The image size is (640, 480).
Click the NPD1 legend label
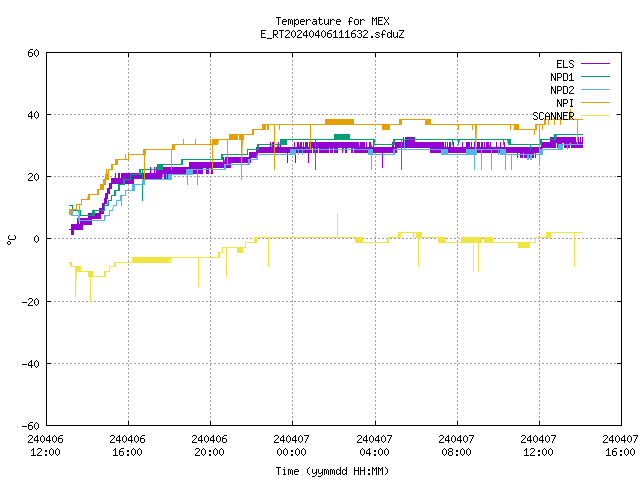(x=562, y=77)
